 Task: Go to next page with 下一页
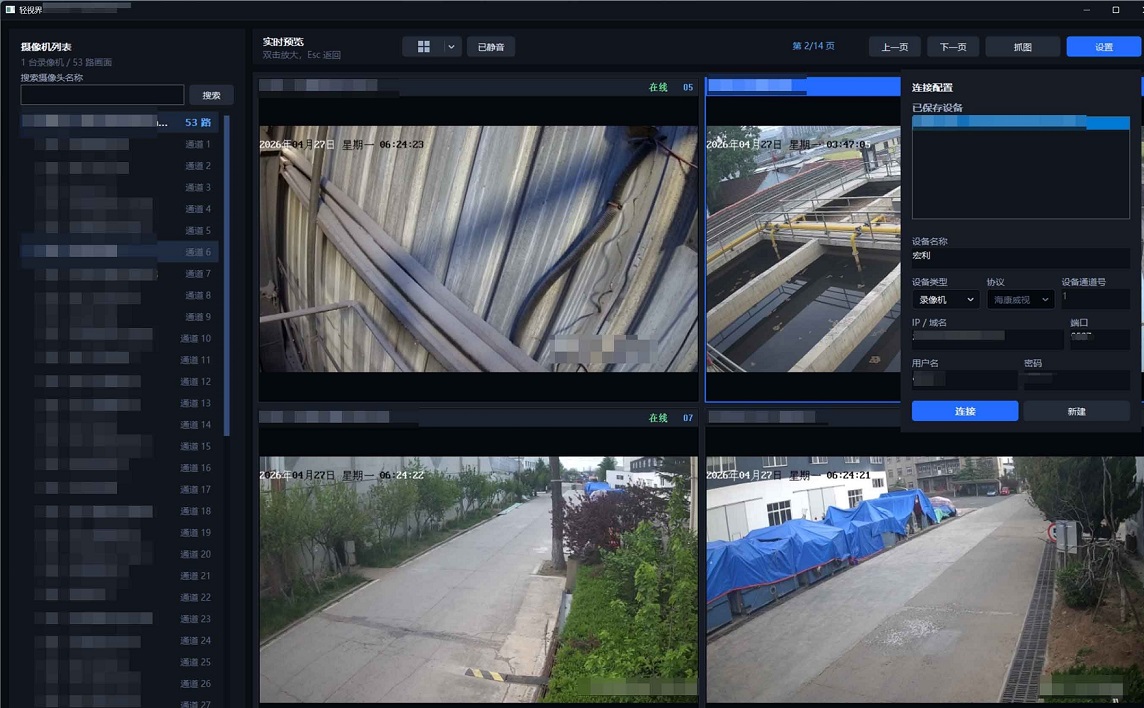click(x=953, y=47)
